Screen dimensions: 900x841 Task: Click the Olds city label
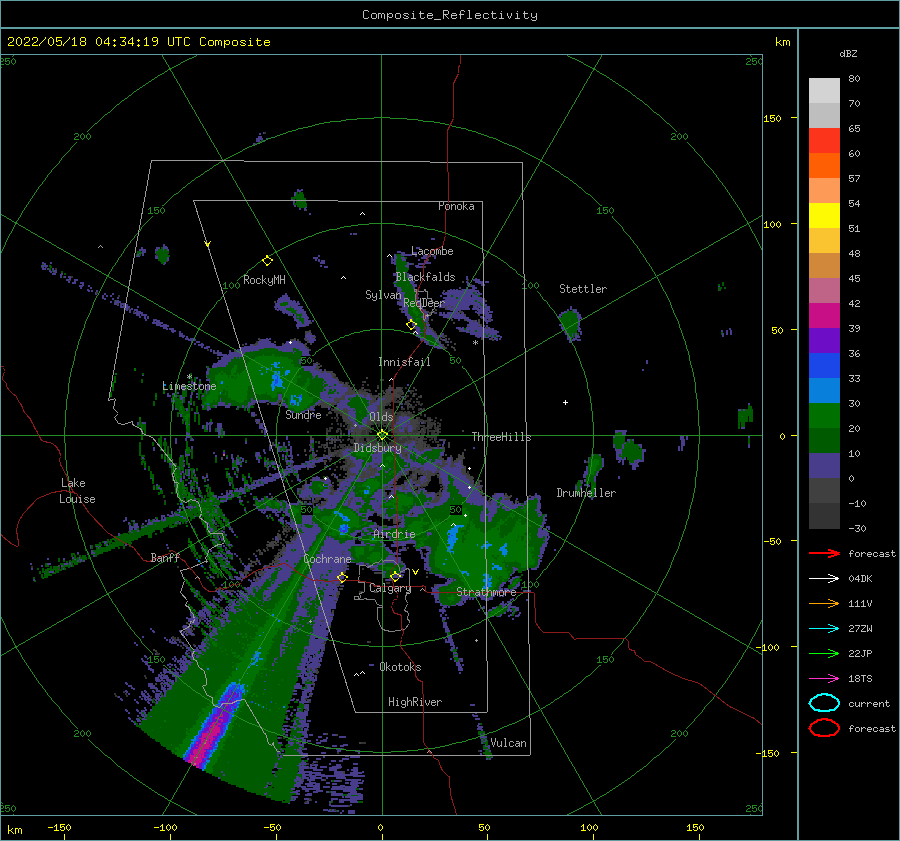[x=381, y=417]
